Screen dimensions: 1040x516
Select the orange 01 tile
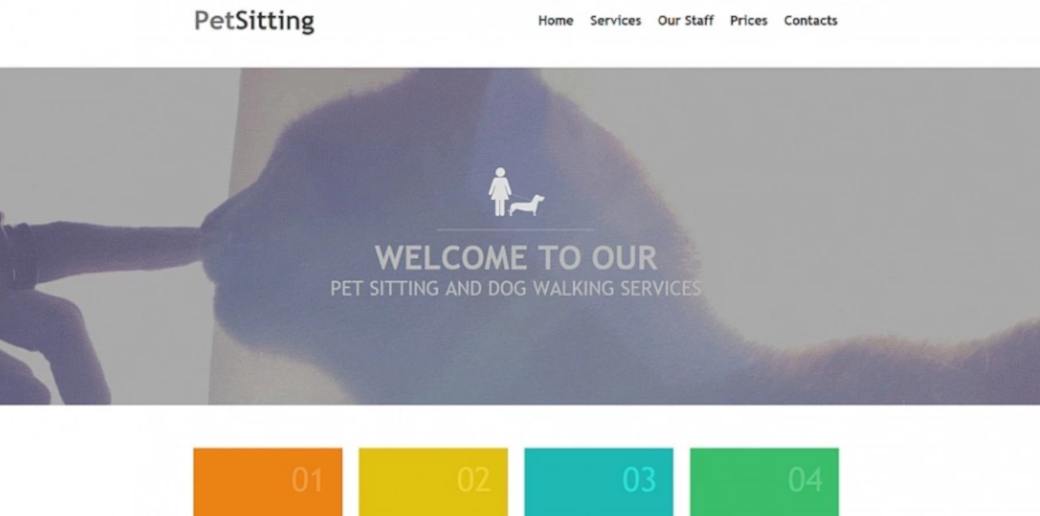click(268, 482)
